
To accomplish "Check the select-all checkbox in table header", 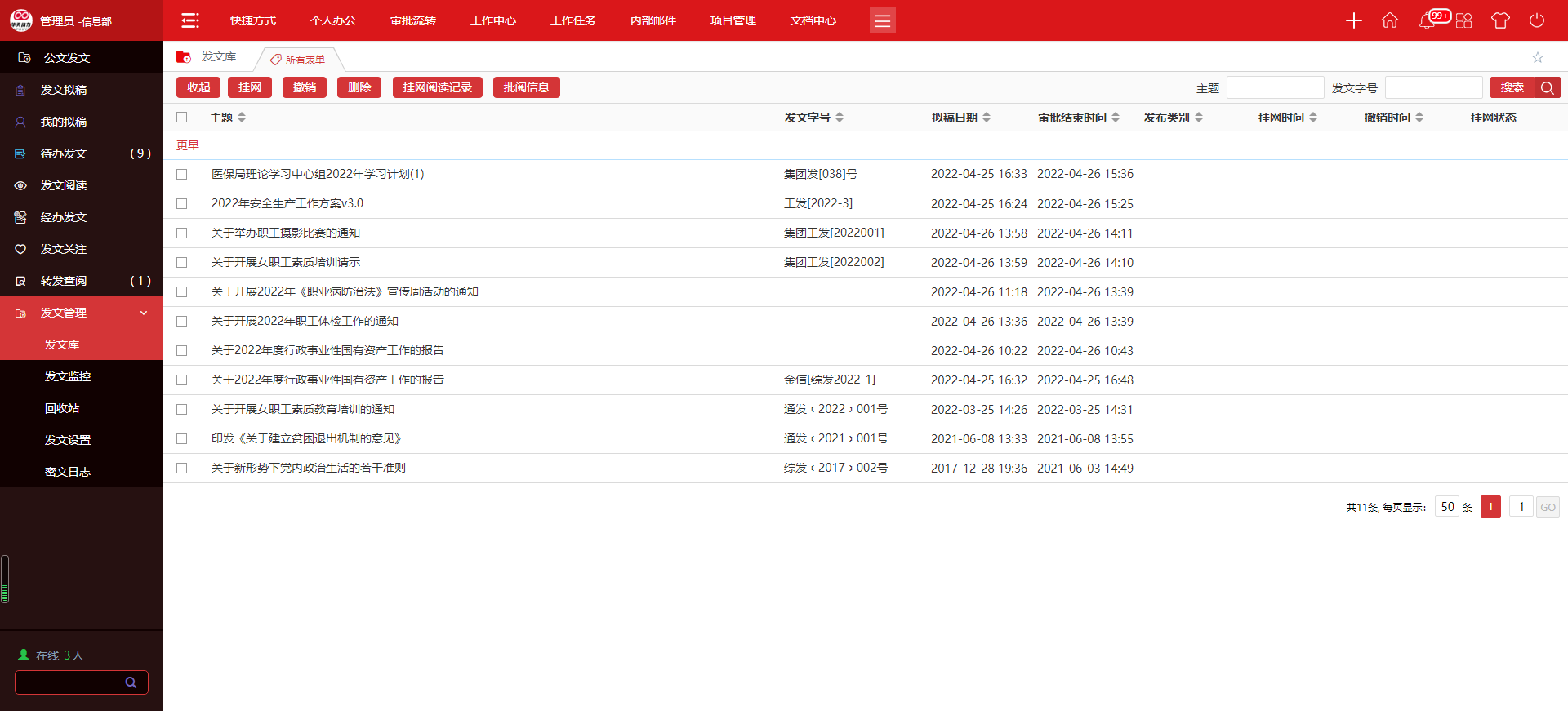I will coord(182,118).
